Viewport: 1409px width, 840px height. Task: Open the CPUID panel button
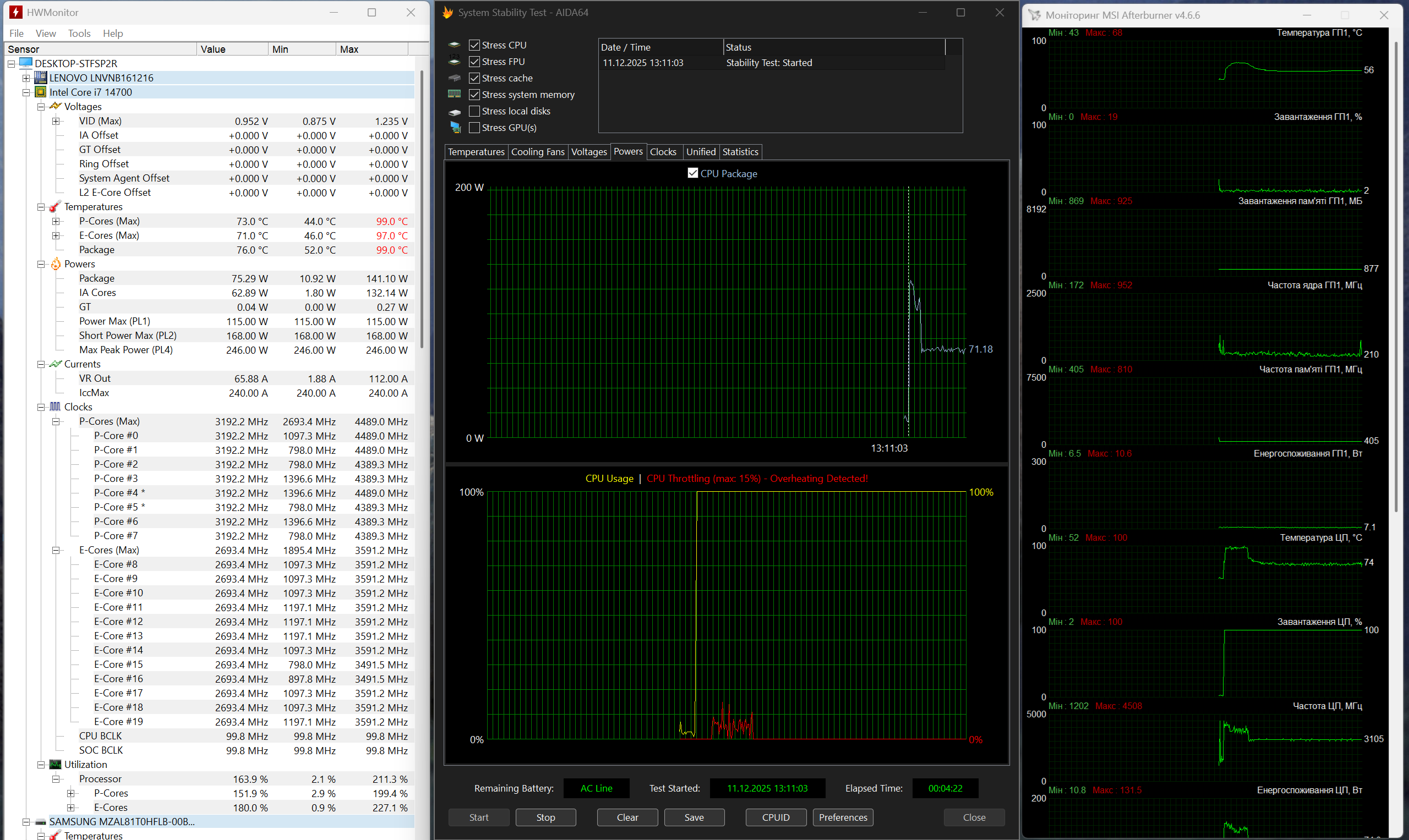(x=776, y=817)
